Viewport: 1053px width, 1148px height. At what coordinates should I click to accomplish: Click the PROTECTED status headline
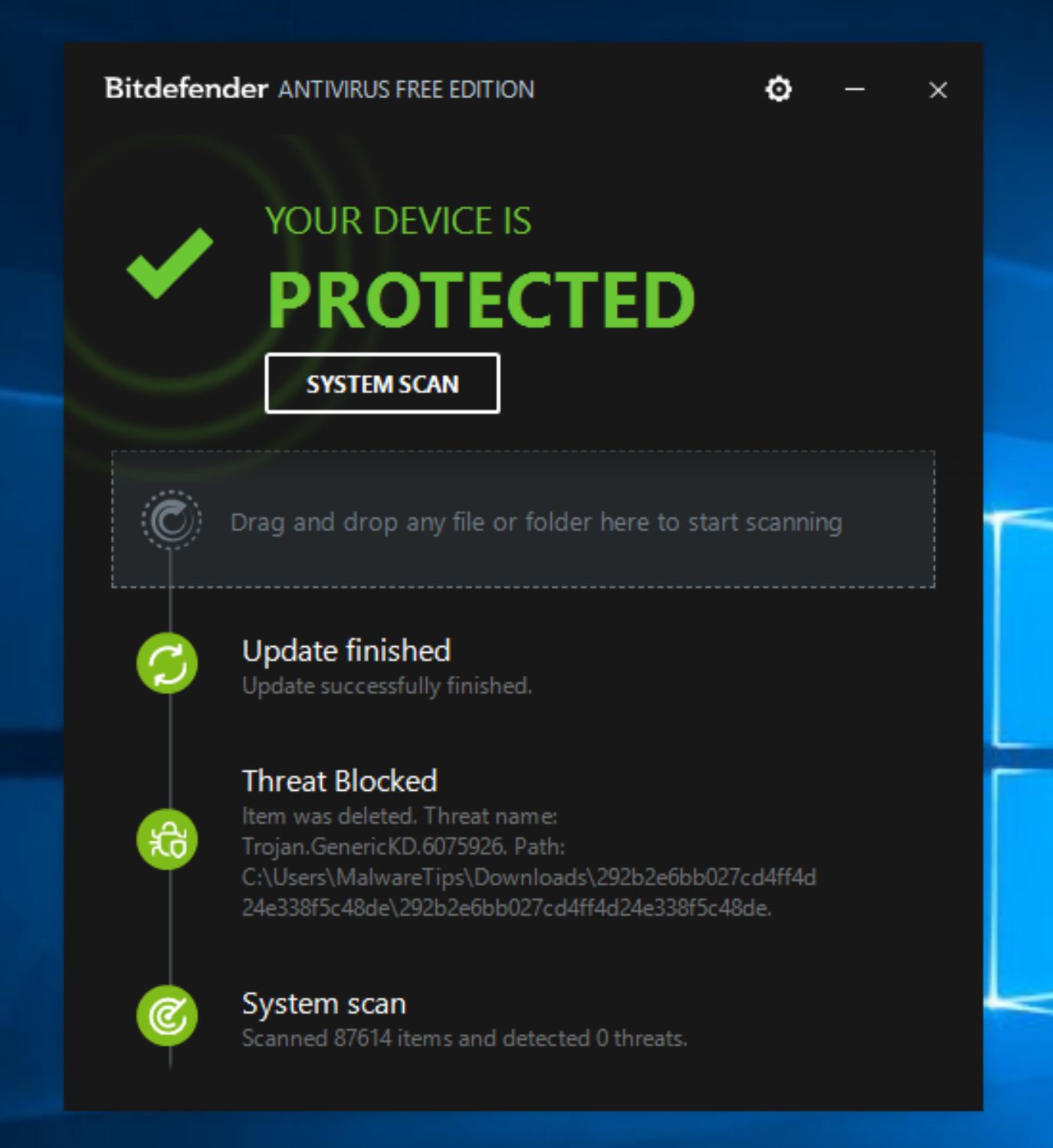[481, 300]
